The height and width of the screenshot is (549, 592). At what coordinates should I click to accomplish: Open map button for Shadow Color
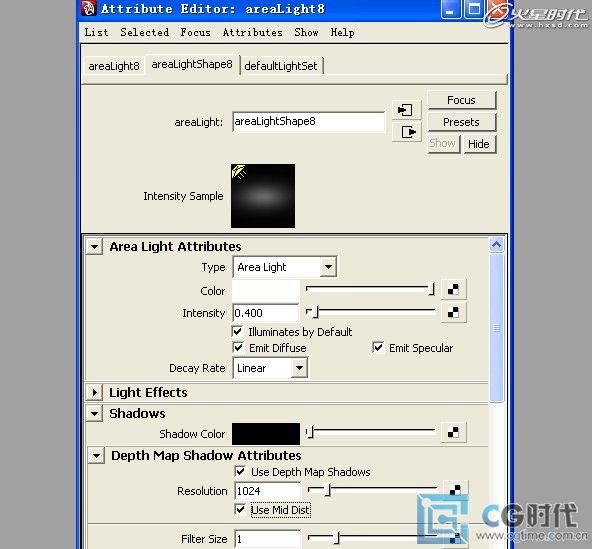coord(453,432)
